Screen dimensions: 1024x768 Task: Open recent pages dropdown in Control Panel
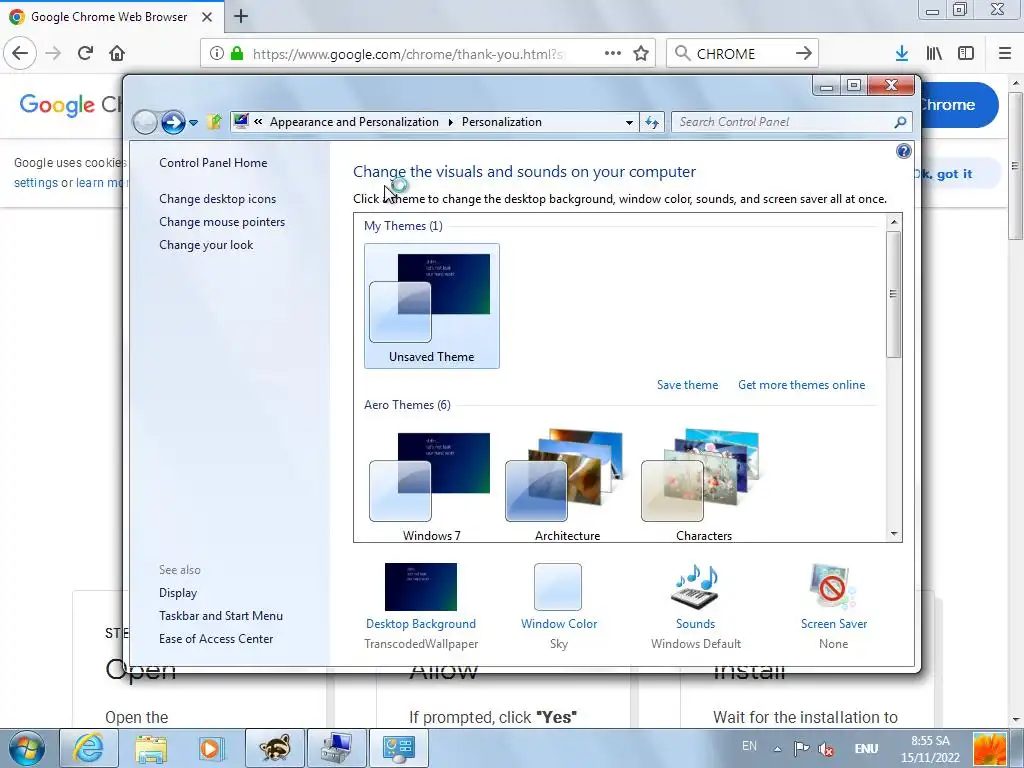point(193,122)
